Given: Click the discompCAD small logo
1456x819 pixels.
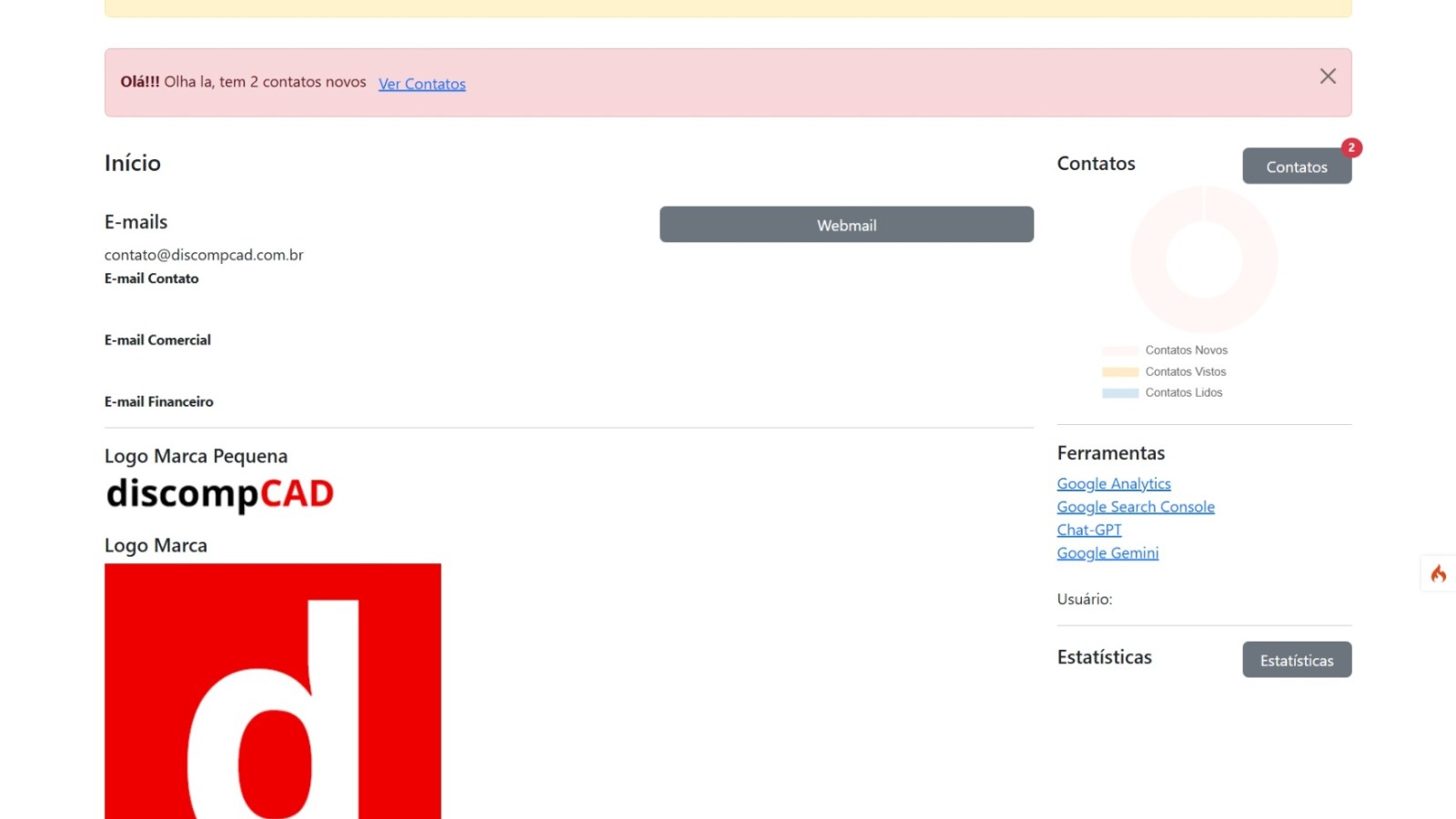Looking at the screenshot, I should [219, 494].
